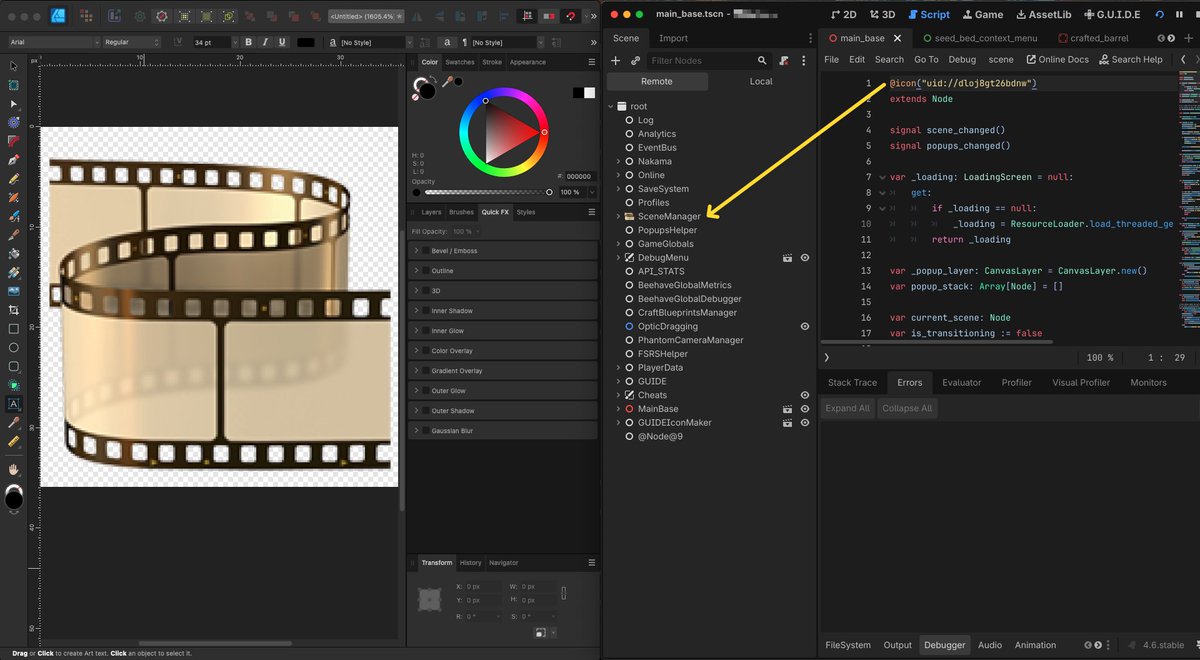Viewport: 1200px width, 660px height.
Task: Expand the Nakama node
Action: pos(618,161)
